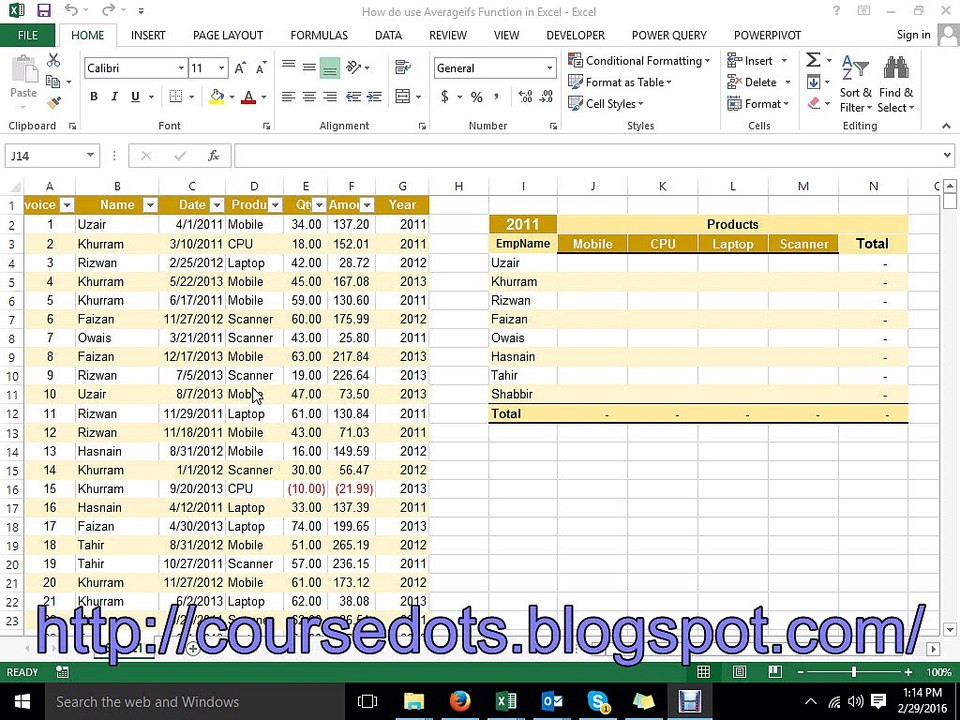This screenshot has width=960, height=720.
Task: Toggle Italic formatting
Action: 114,97
